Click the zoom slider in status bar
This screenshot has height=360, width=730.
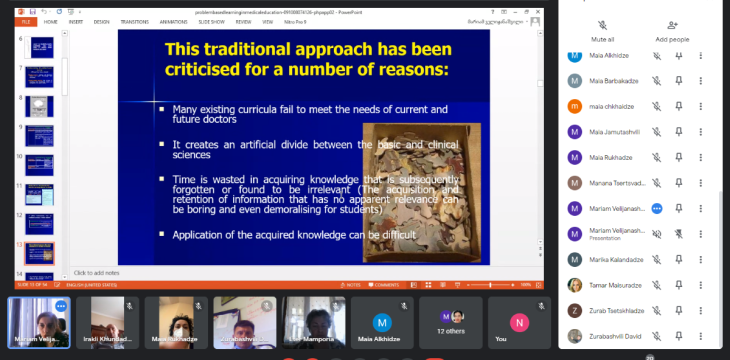coord(490,285)
